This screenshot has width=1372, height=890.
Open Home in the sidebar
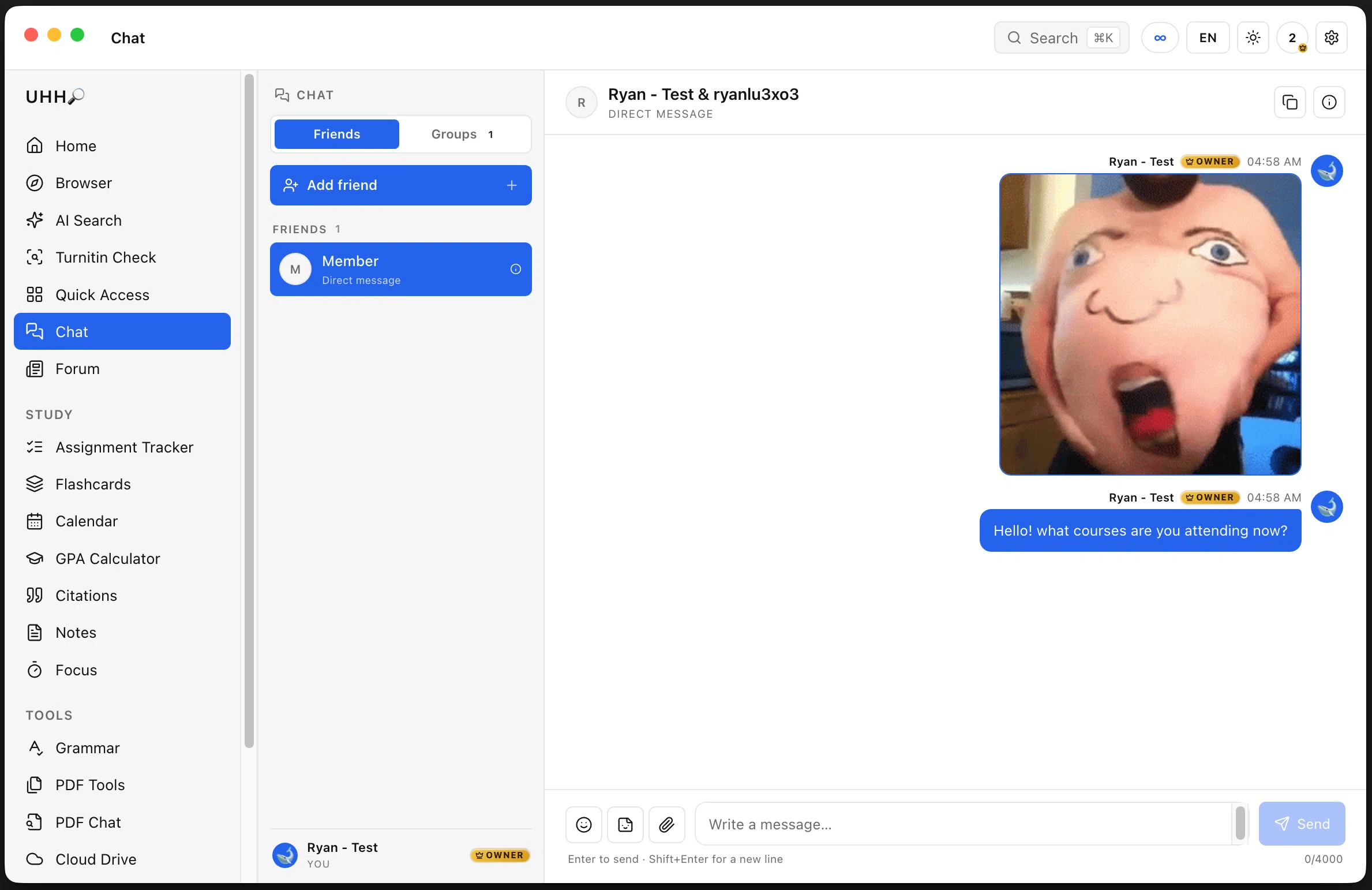122,146
